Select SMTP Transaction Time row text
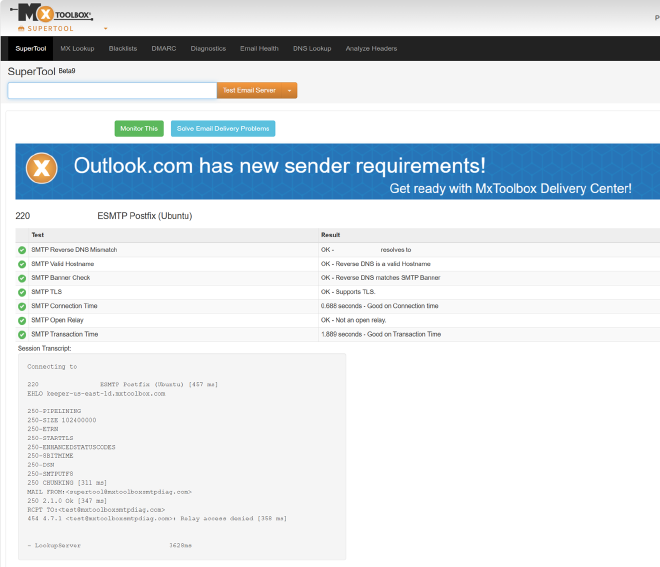 [x=65, y=334]
